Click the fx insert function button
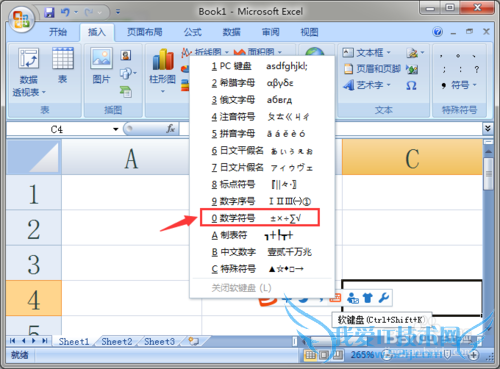 170,129
